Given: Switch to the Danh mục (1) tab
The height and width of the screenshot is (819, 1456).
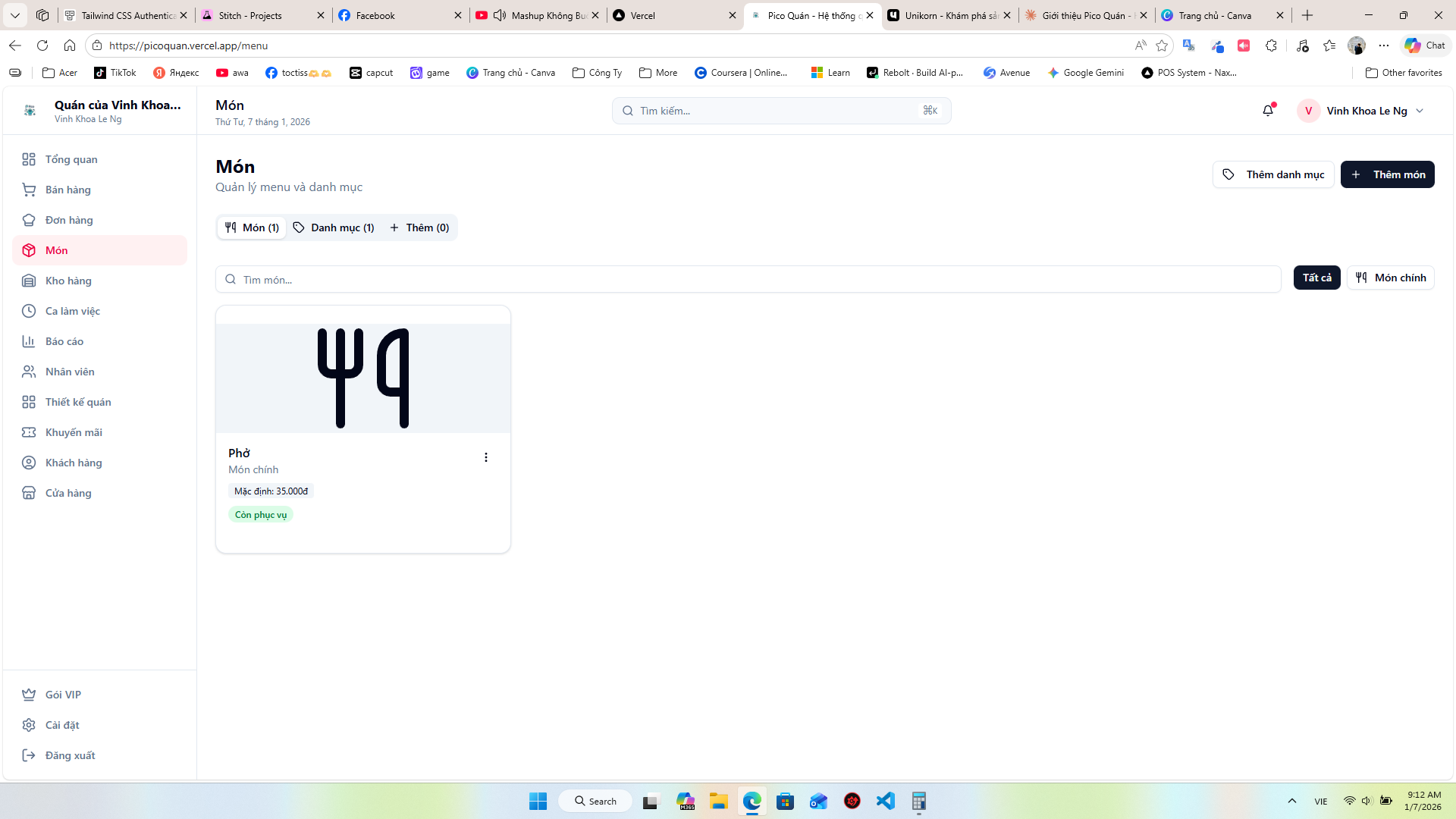Looking at the screenshot, I should point(334,227).
